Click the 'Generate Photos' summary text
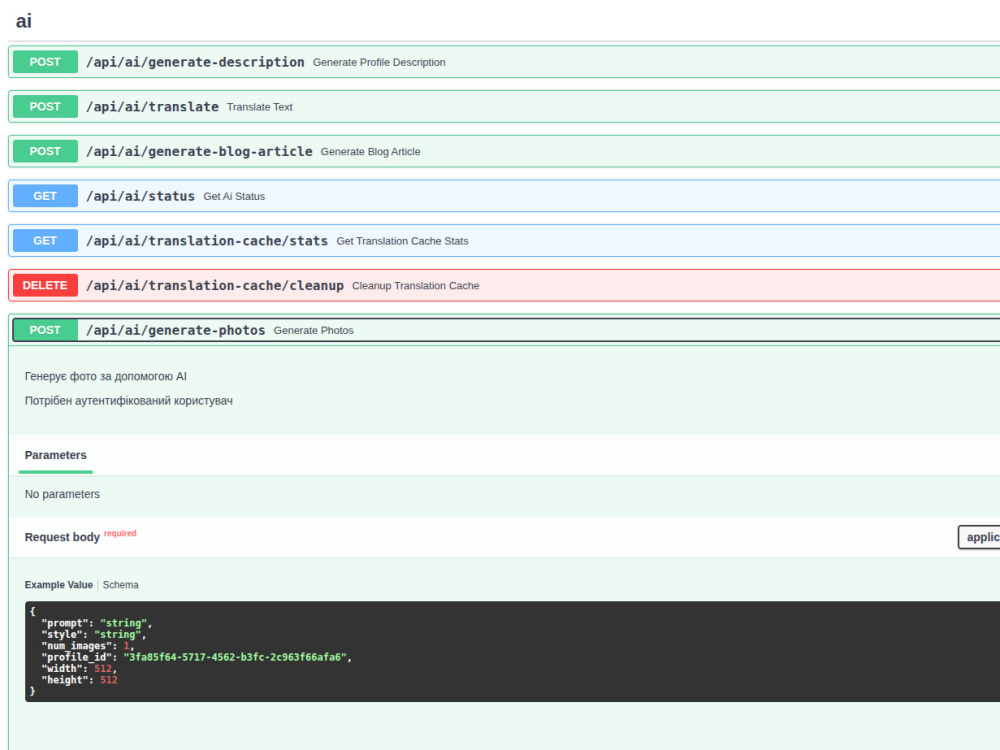This screenshot has height=750, width=1000. (314, 330)
